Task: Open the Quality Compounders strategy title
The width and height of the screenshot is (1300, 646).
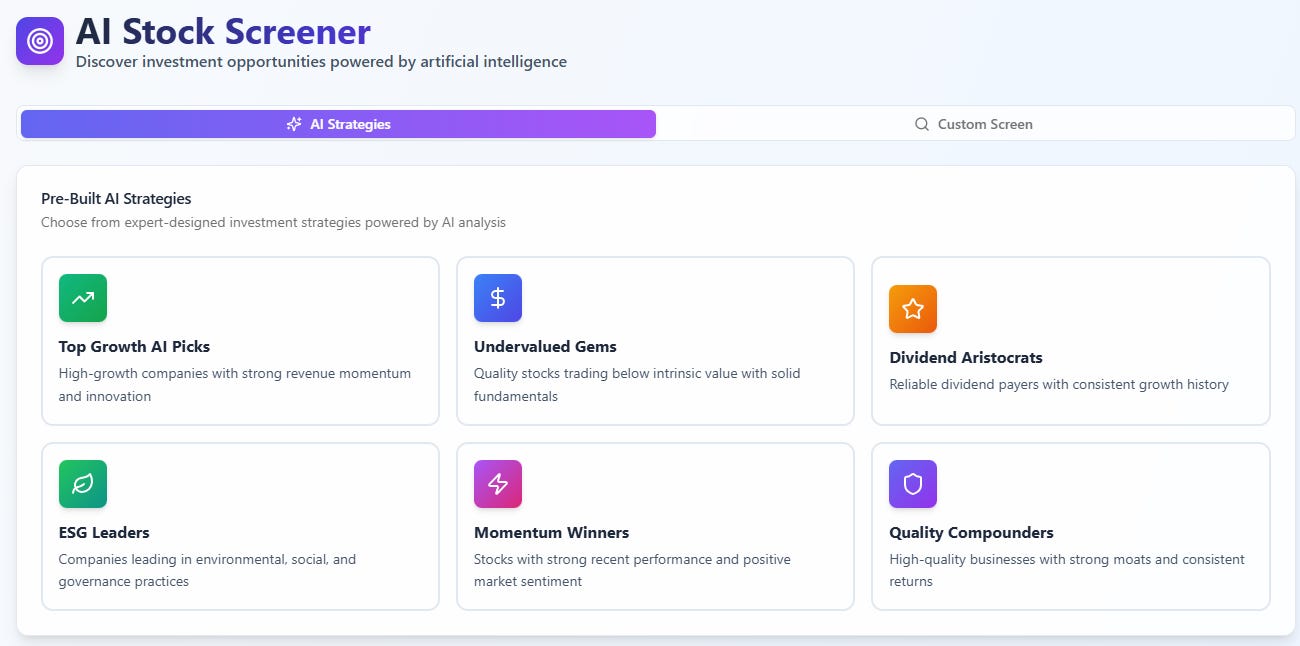Action: point(972,533)
